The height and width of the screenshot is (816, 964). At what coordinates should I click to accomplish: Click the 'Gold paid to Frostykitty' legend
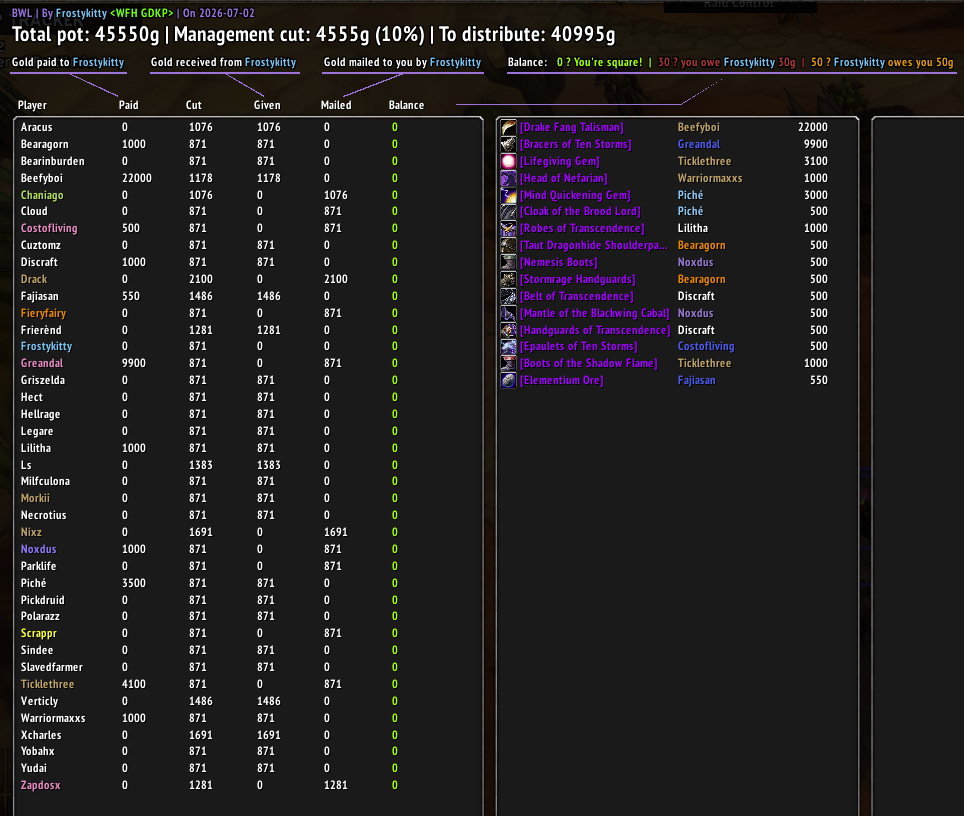pyautogui.click(x=68, y=62)
